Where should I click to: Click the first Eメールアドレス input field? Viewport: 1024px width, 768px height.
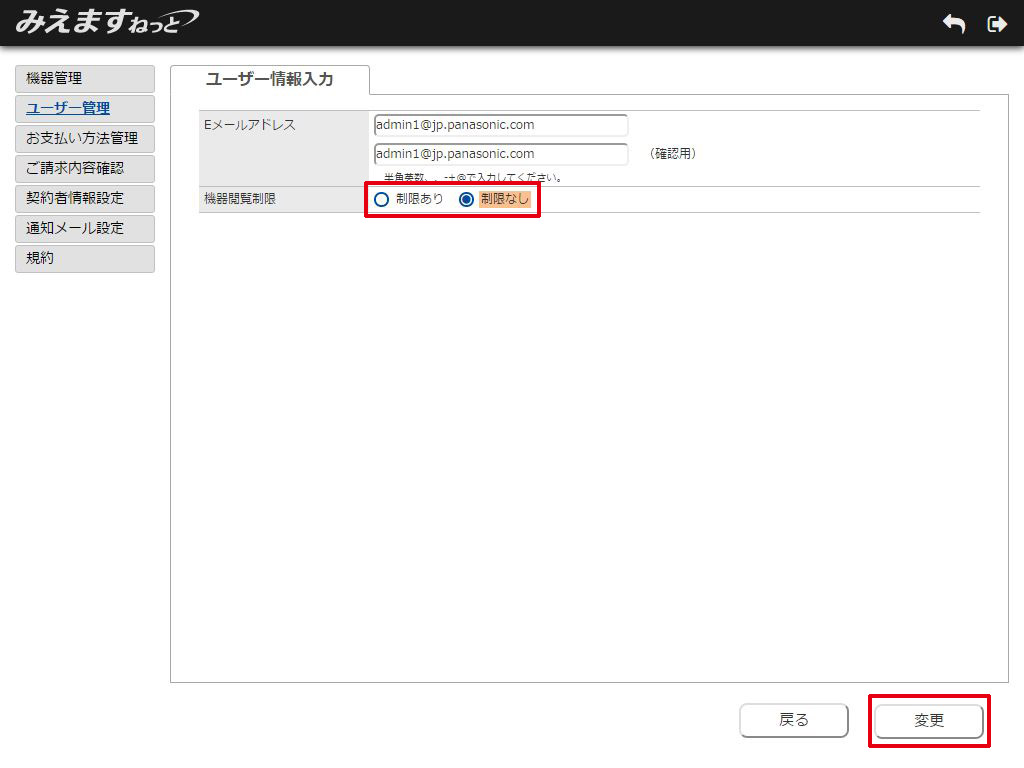pos(500,125)
